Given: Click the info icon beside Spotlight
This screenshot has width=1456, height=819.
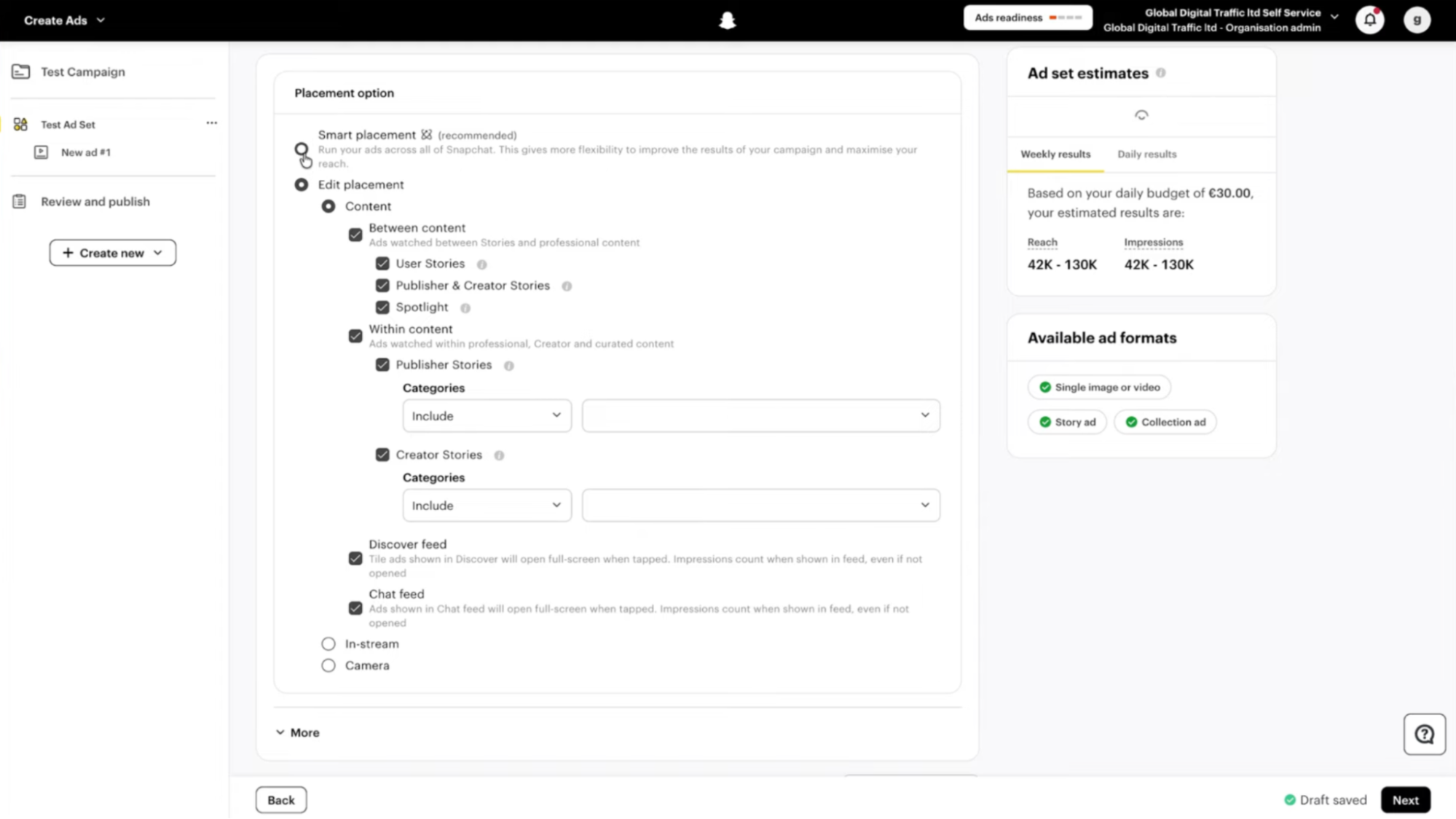Looking at the screenshot, I should tap(465, 308).
